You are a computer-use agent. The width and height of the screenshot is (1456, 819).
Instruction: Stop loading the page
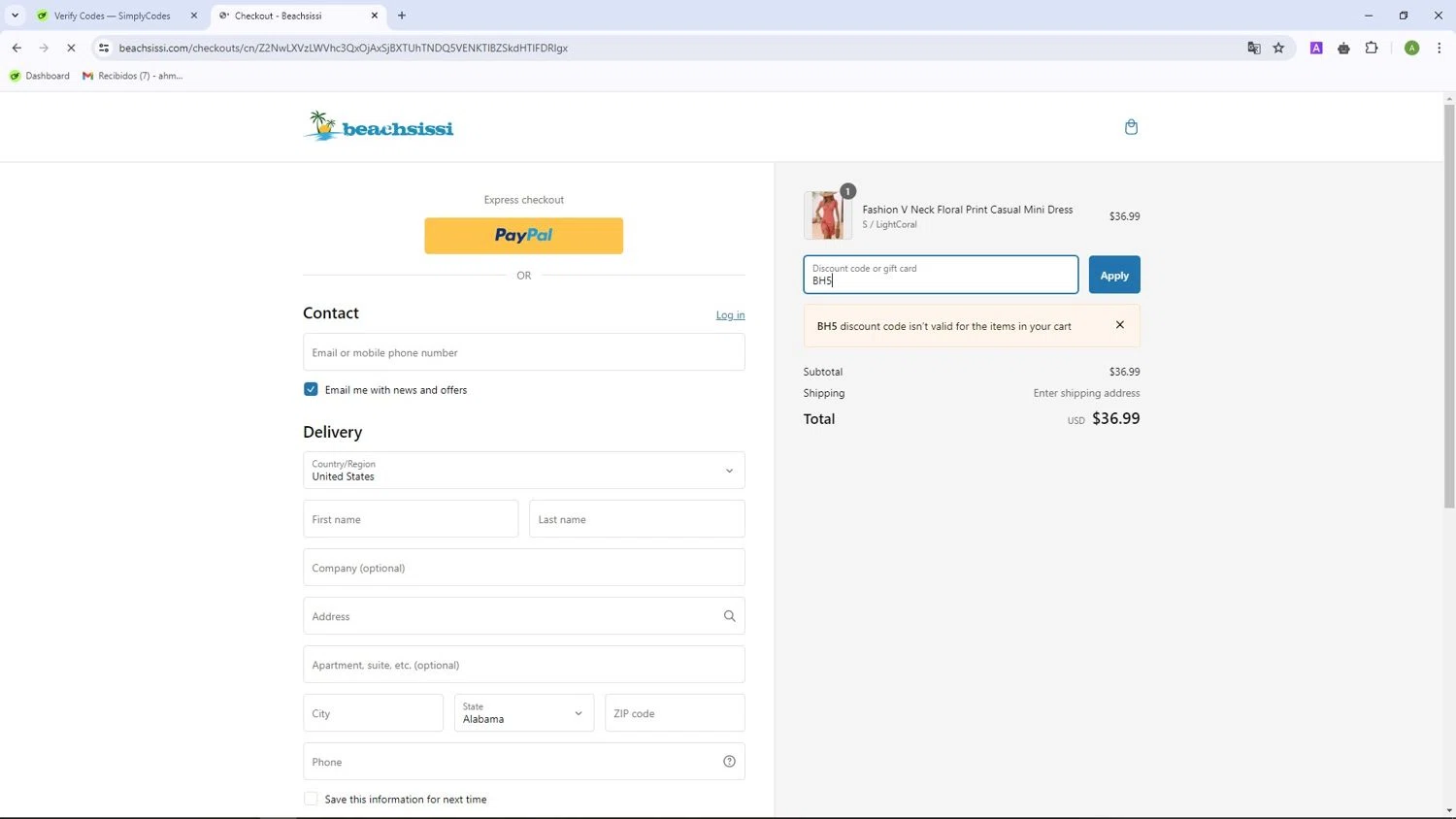coord(71,48)
